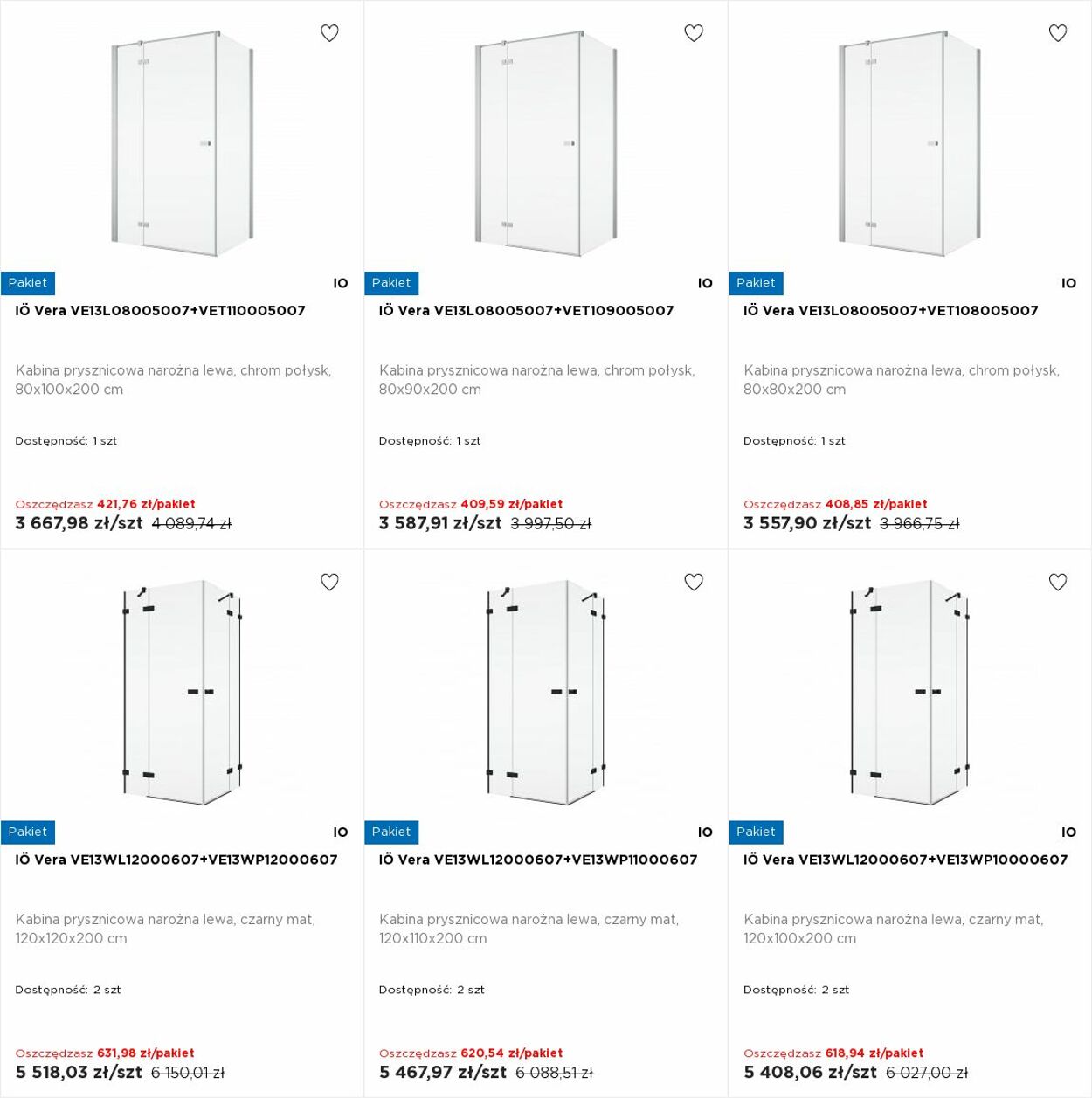Click price 5 467,97 zł/szt
Viewport: 1092px width, 1098px height.
443,1072
